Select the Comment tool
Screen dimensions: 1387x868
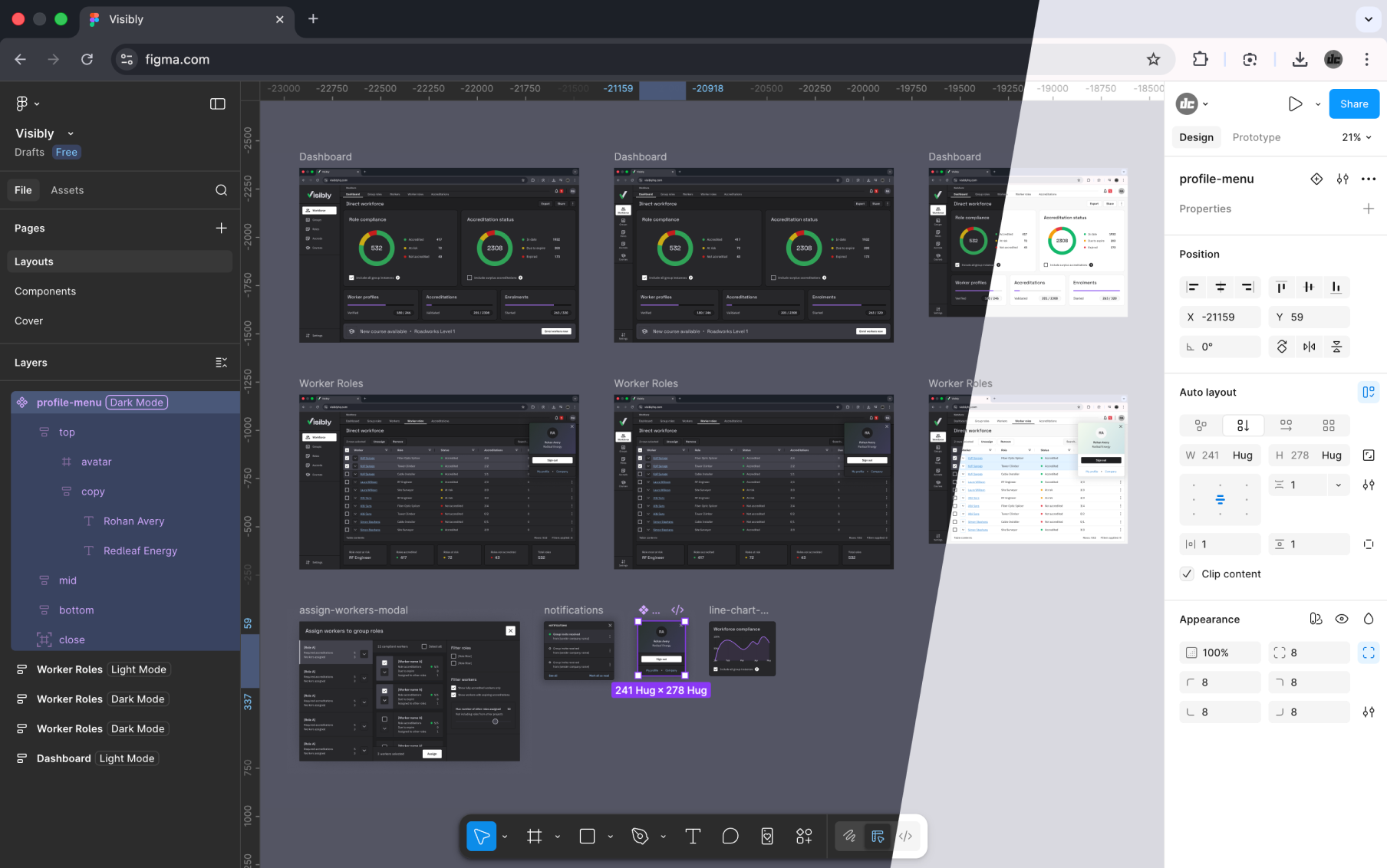(x=730, y=837)
